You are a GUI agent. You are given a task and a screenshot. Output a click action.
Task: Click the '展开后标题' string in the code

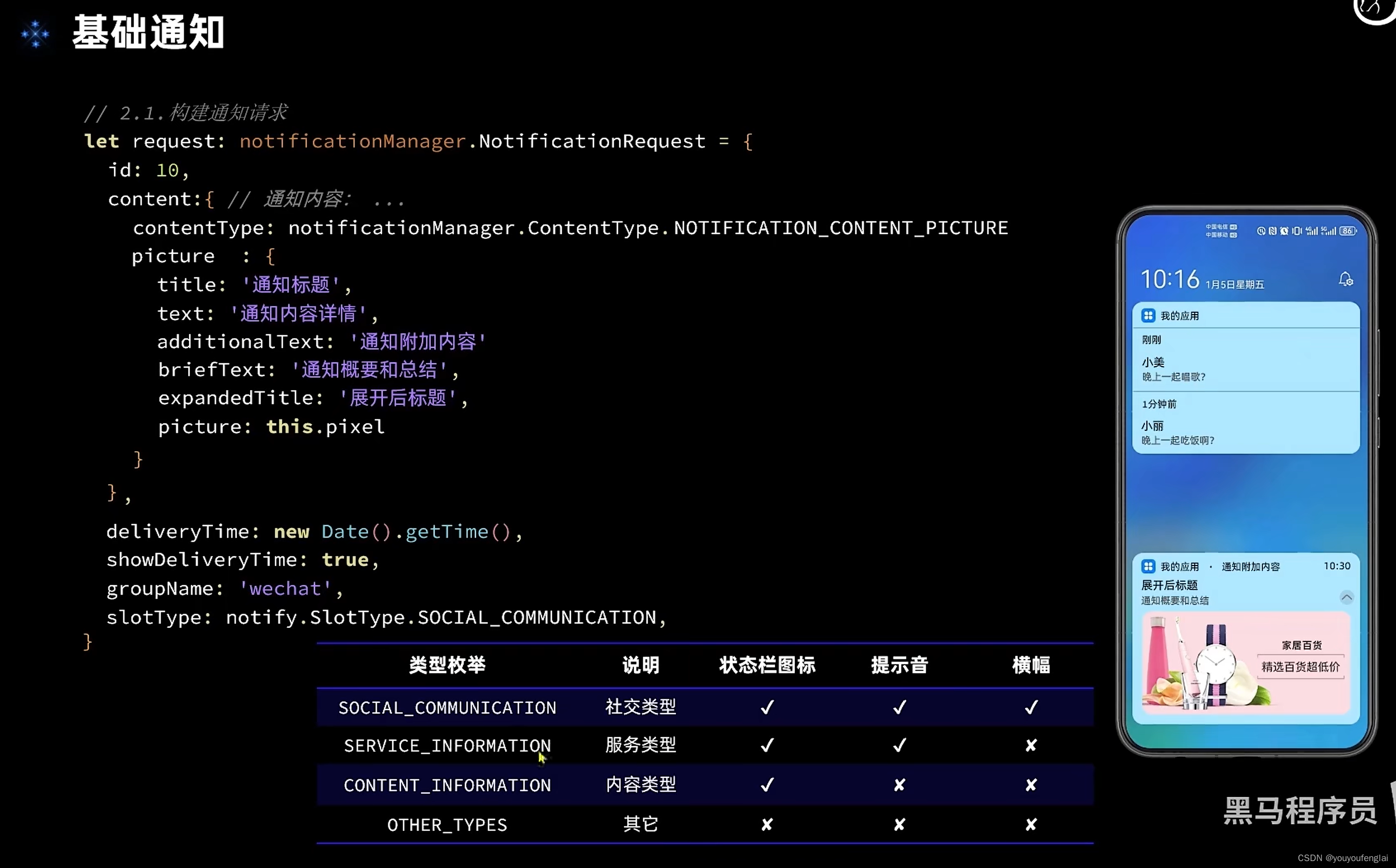coord(398,398)
